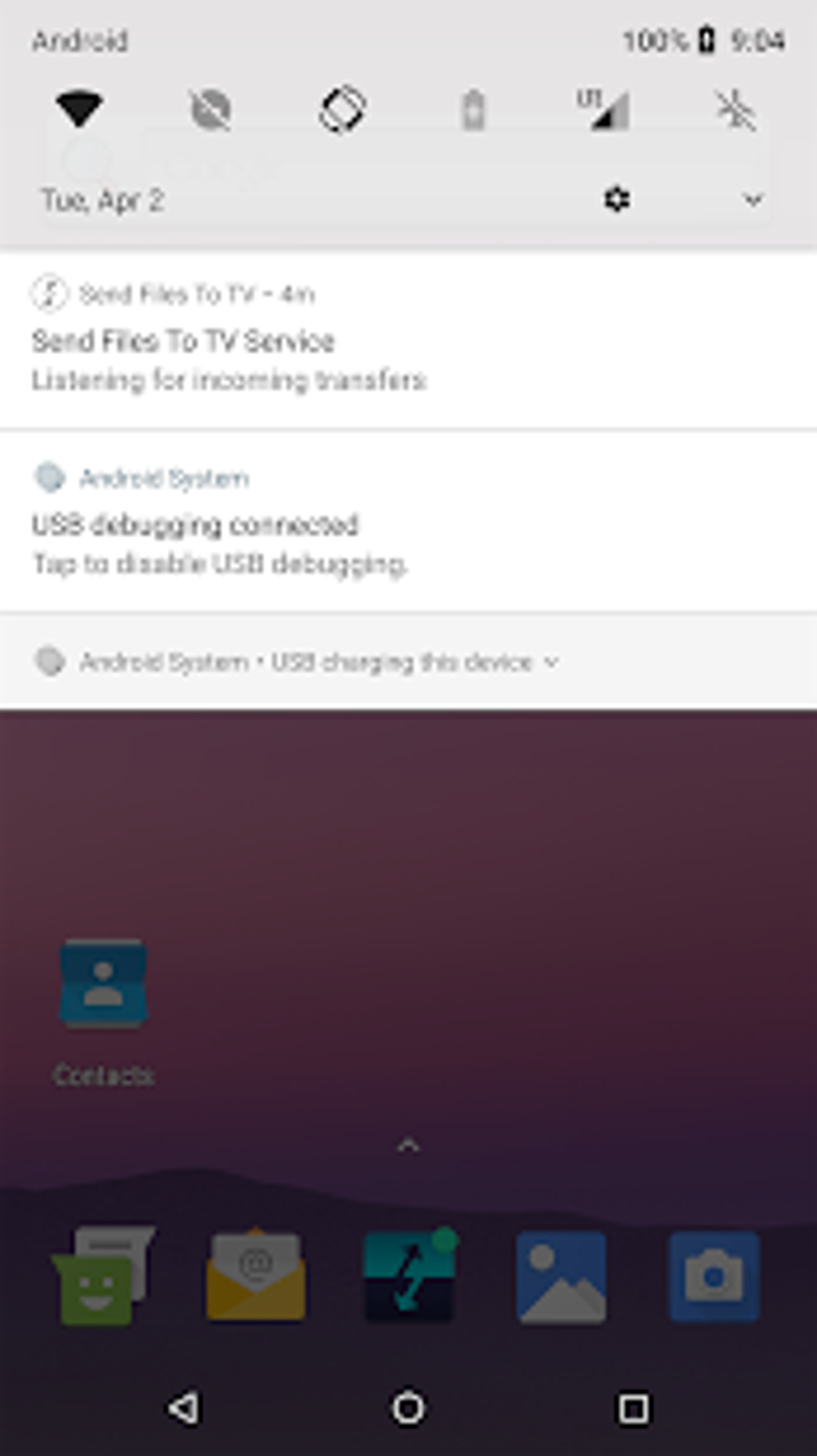Expand the quick settings panel chevron
Screen dimensions: 817x1456
[753, 199]
